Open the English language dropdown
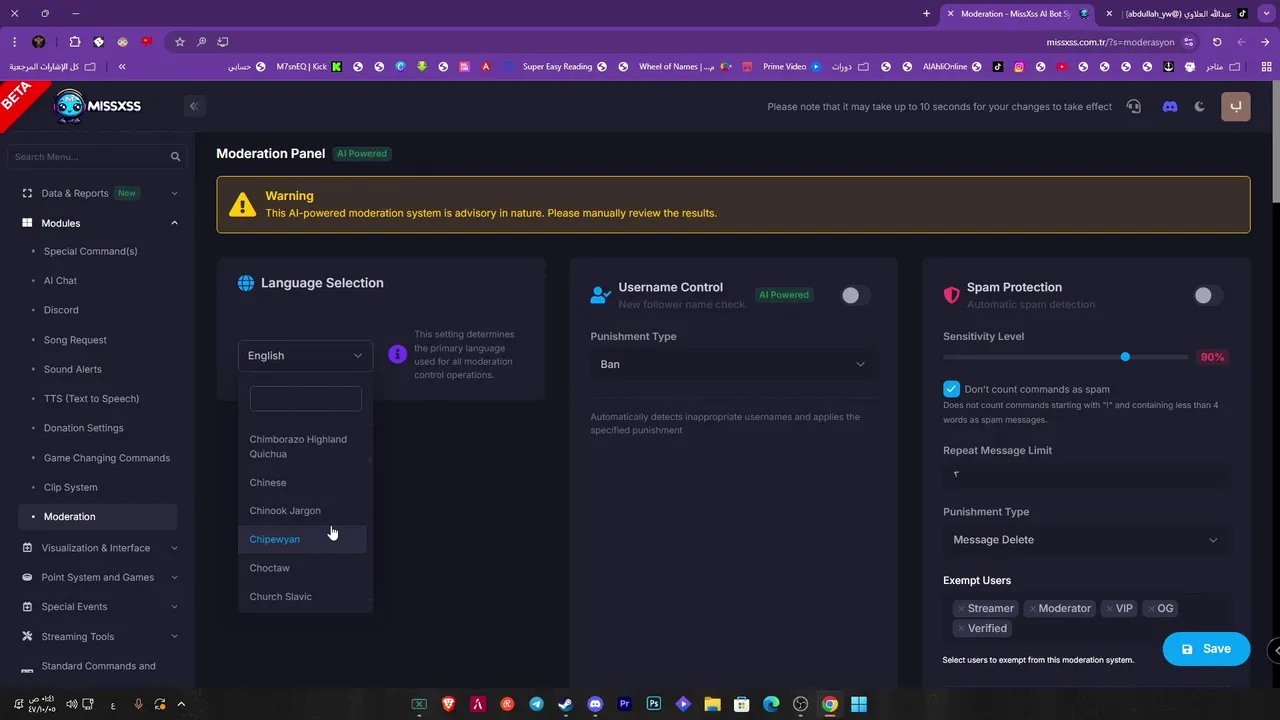The width and height of the screenshot is (1280, 720). (305, 355)
